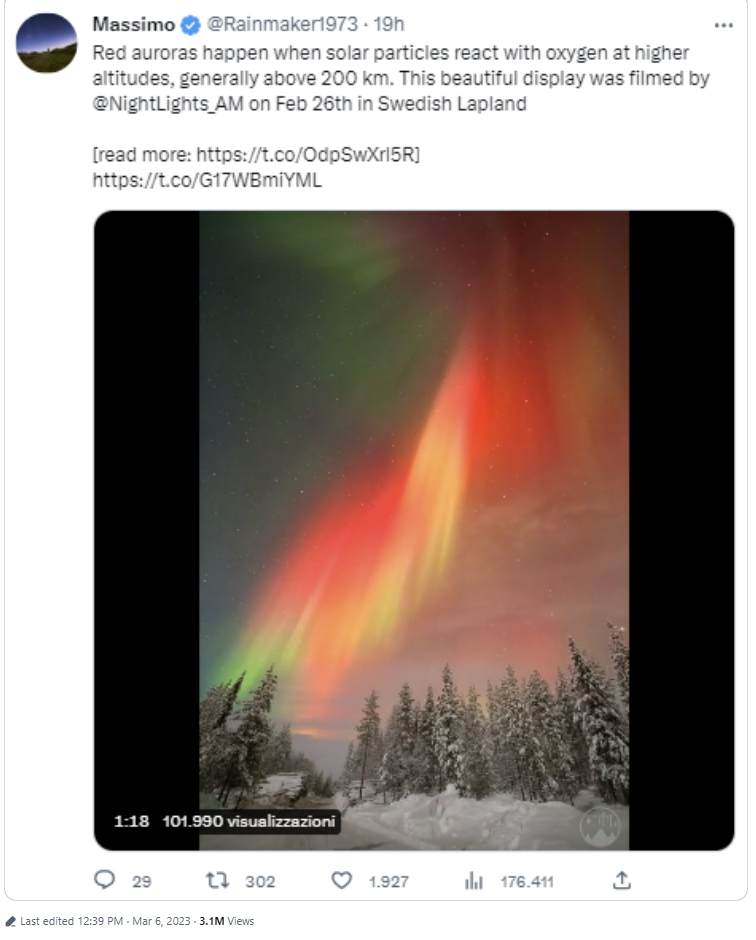Screen dimensions: 756x940
Task: Click the 3.1M Views label
Action: pos(227,921)
